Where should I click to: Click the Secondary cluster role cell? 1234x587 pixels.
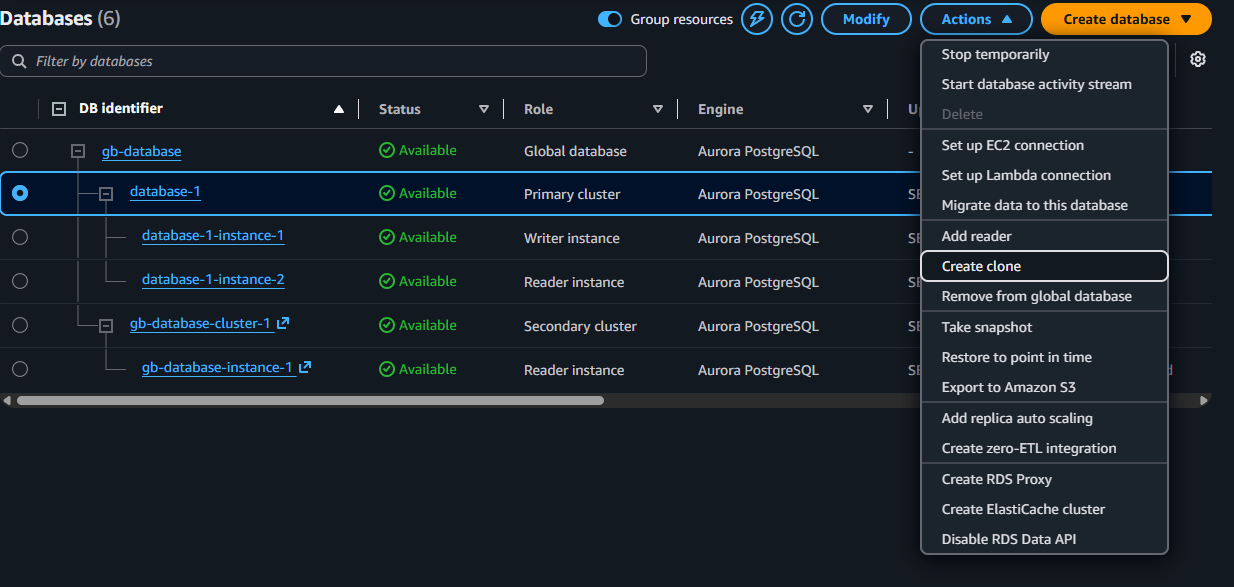(580, 326)
